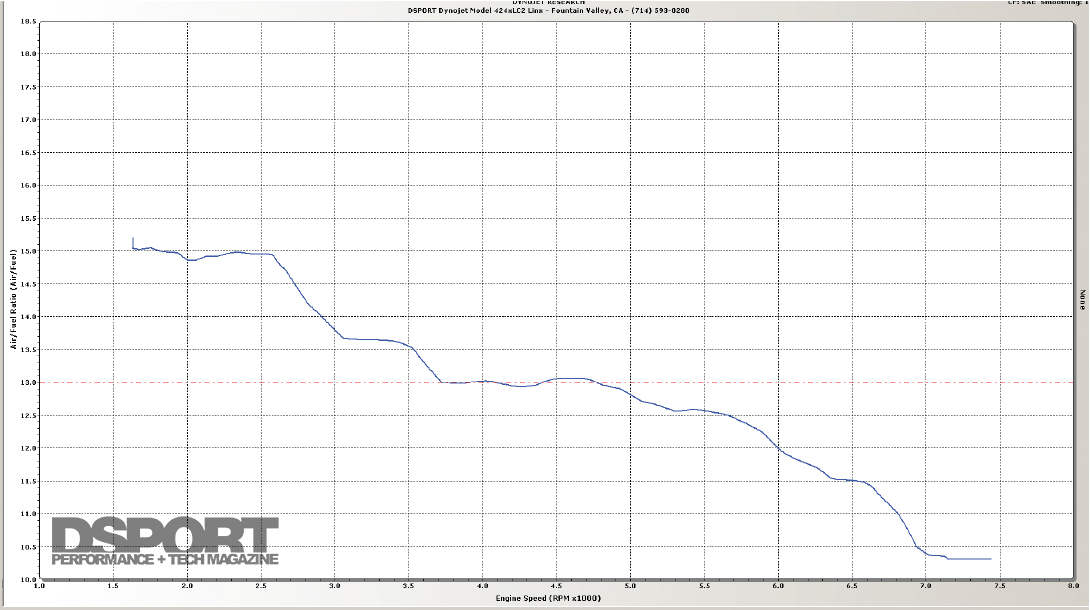
Task: Click the 1.0 tick on the RPM axis
Action: pos(40,586)
